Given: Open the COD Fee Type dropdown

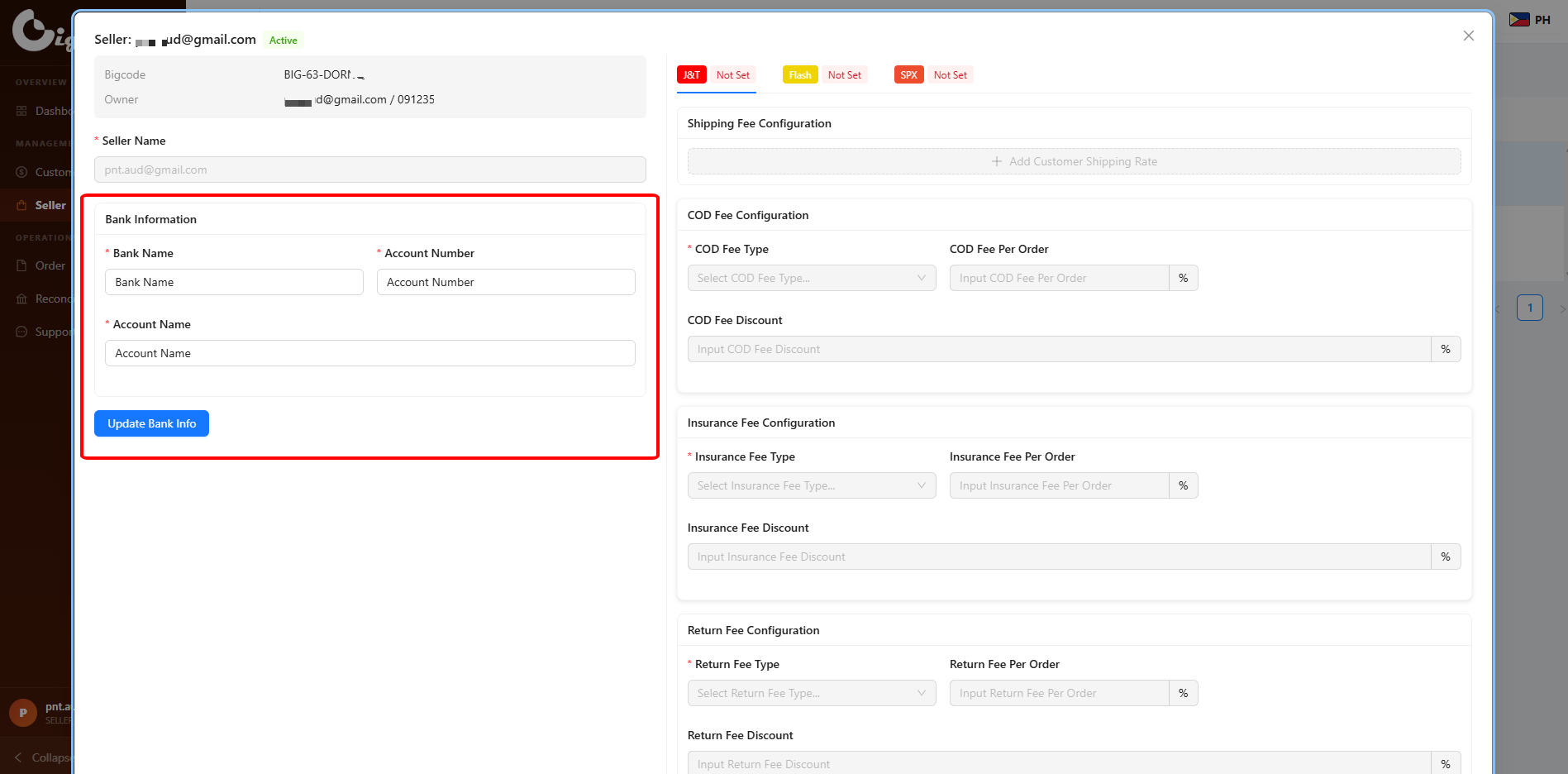Looking at the screenshot, I should point(812,278).
